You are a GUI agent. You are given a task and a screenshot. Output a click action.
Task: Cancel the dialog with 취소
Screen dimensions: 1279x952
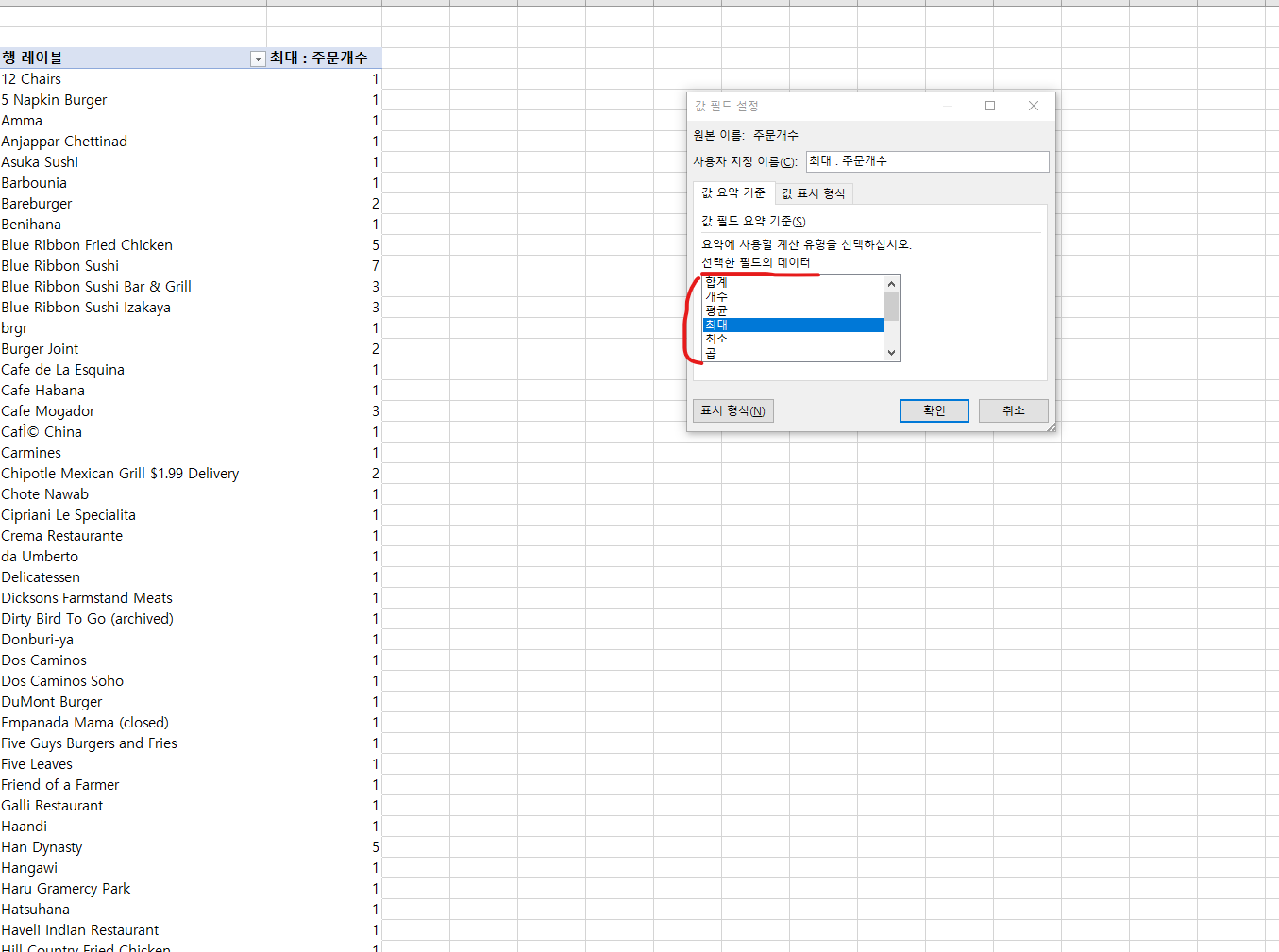1013,410
